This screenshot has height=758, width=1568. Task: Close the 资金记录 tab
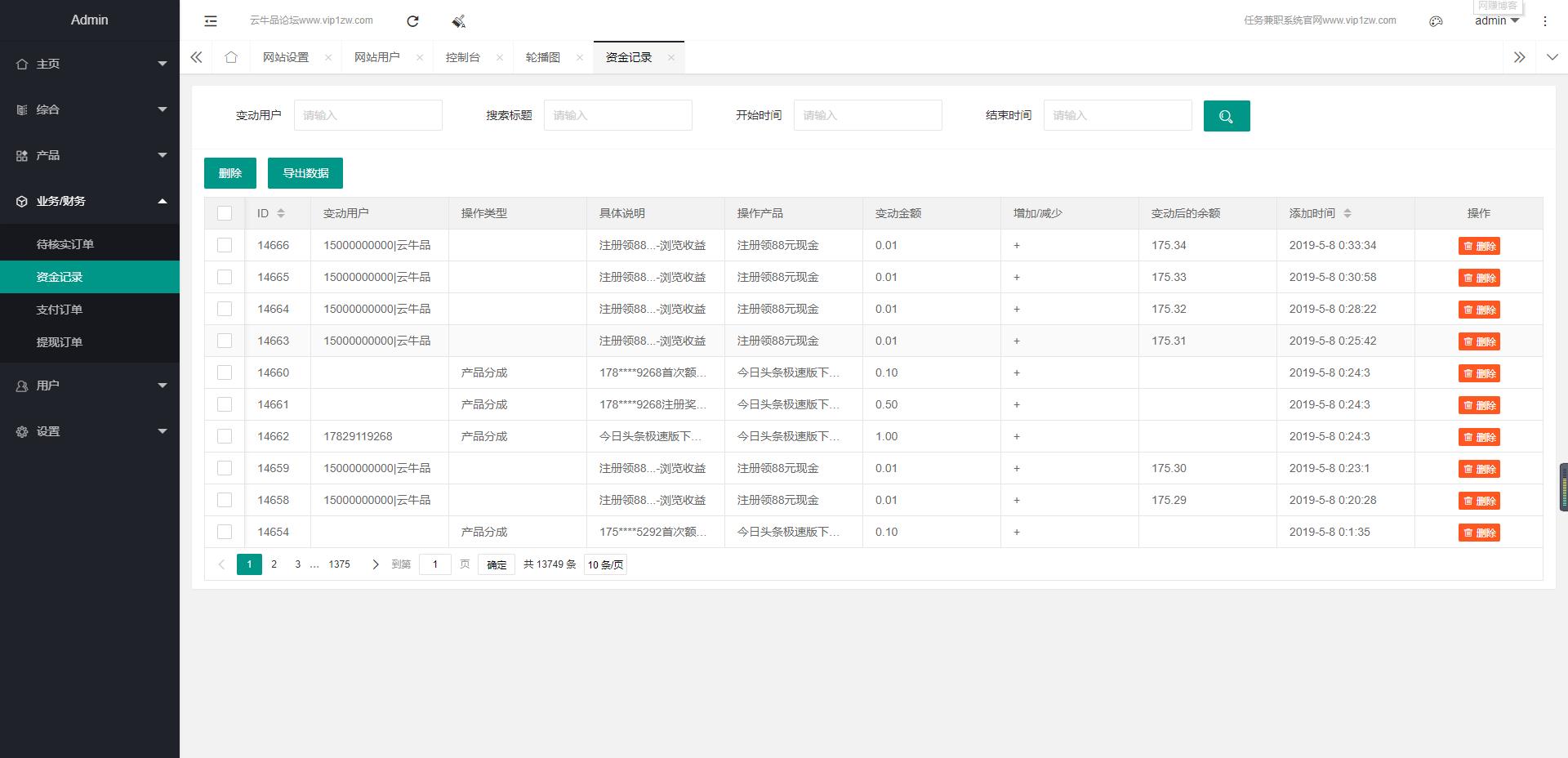point(671,57)
